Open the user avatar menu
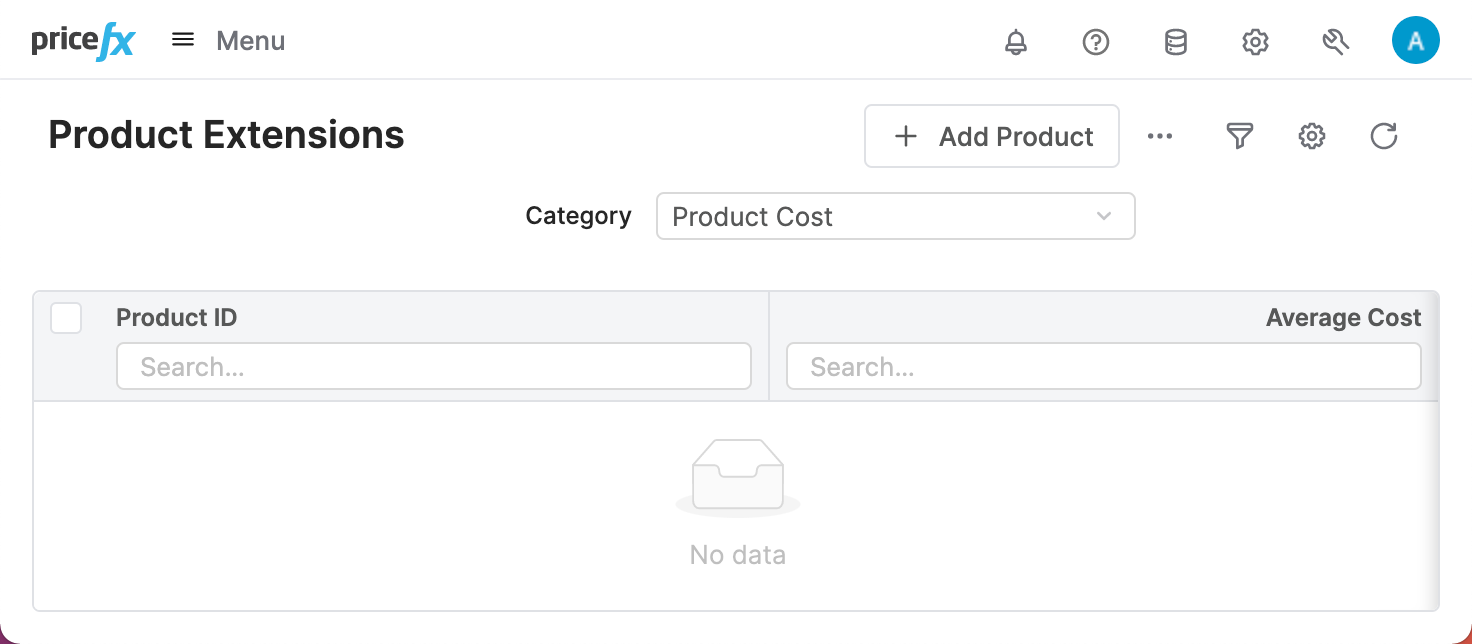Image resolution: width=1472 pixels, height=644 pixels. [x=1415, y=42]
